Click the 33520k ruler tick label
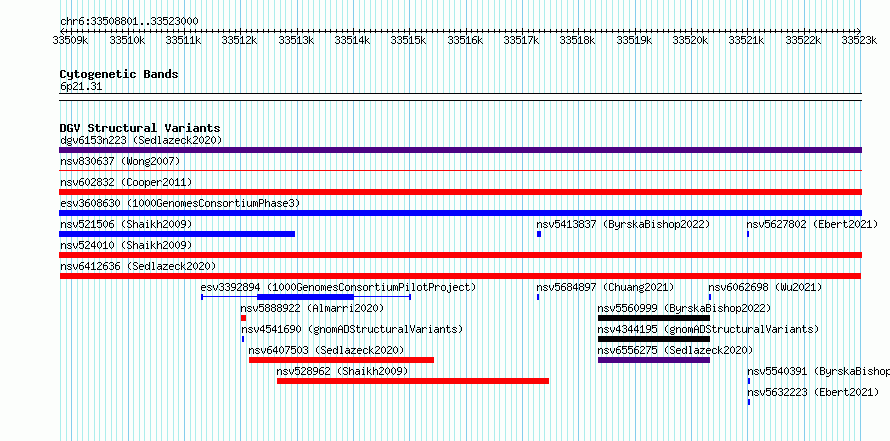The width and height of the screenshot is (890, 441). coord(690,40)
